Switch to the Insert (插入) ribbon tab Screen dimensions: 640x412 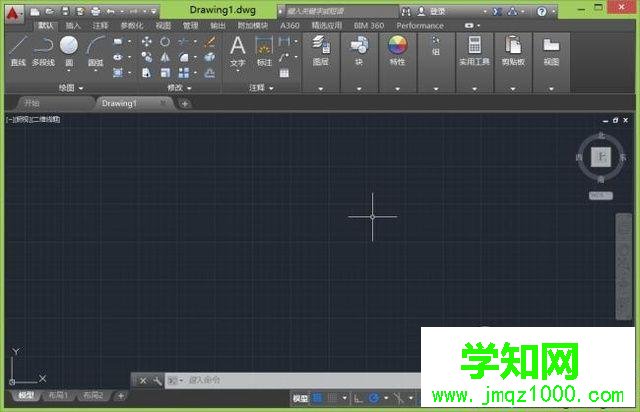click(x=73, y=26)
